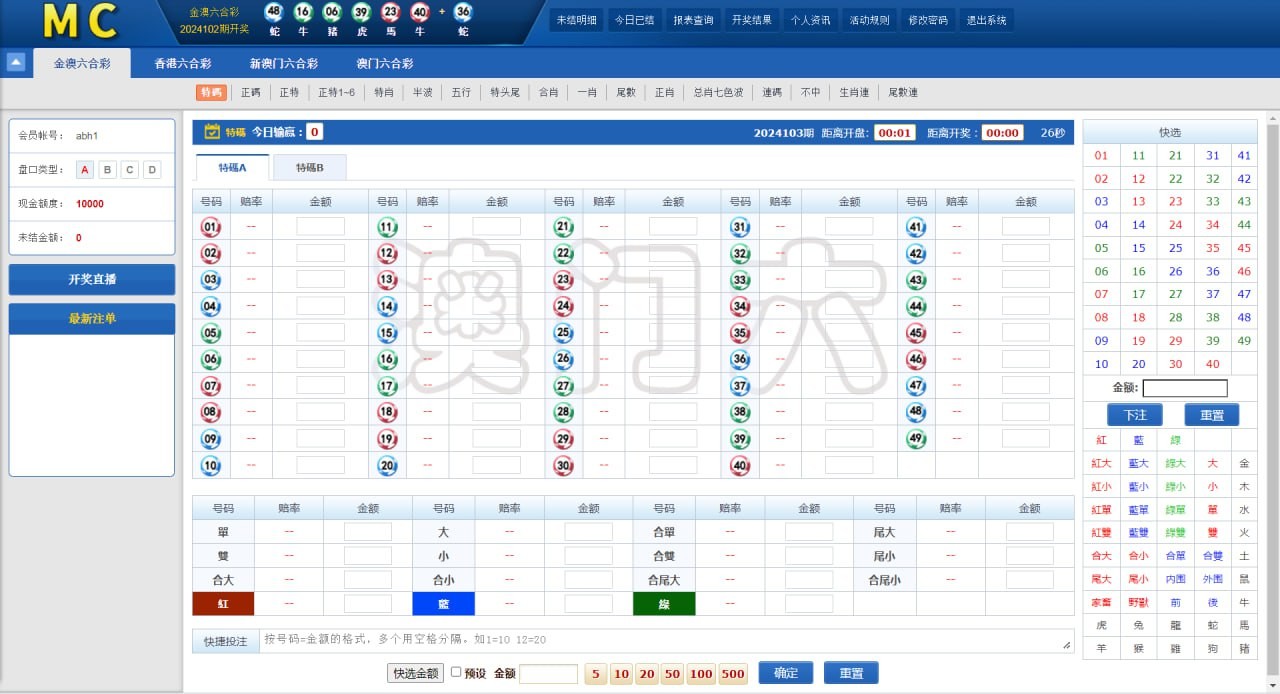Select number ball 30 in betting table
This screenshot has height=694, width=1280.
(x=563, y=465)
